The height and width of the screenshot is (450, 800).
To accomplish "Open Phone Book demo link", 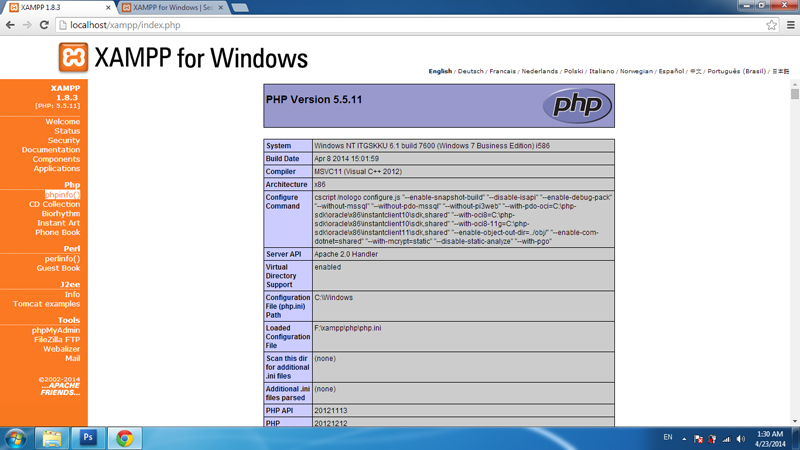I will (x=57, y=232).
